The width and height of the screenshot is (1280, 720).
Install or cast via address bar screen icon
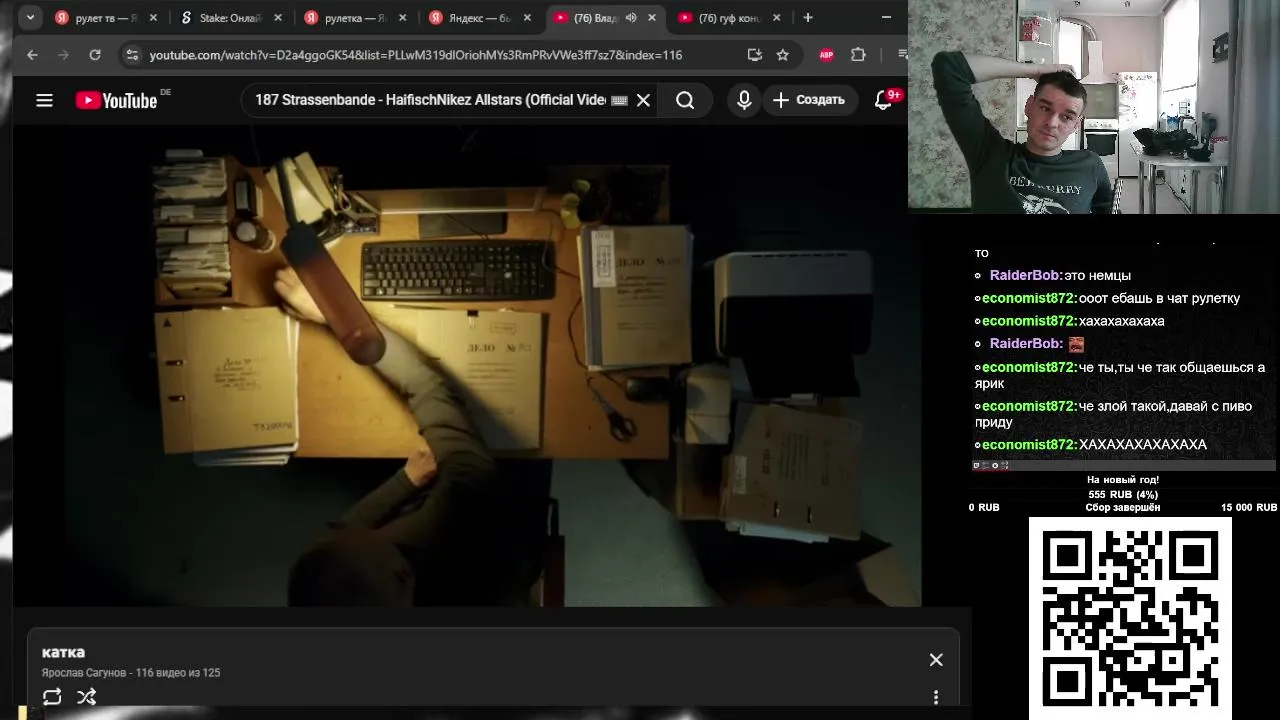point(754,55)
